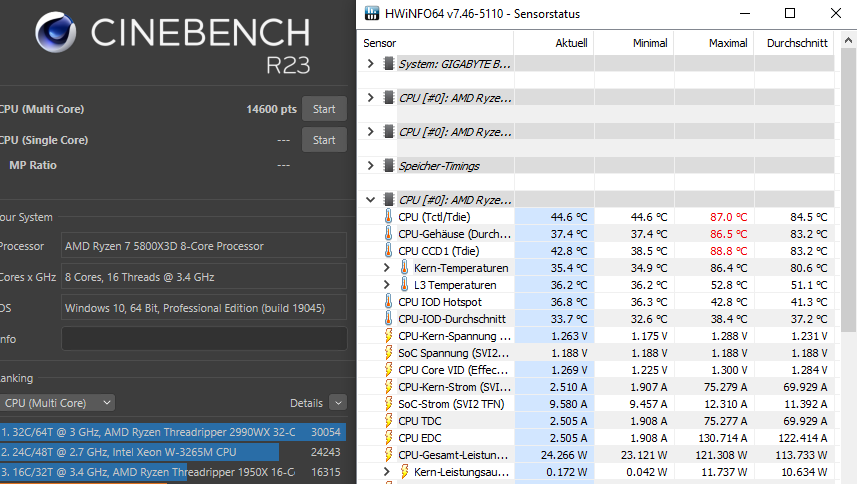Viewport: 857px width, 484px height.
Task: Select ranking entry Threadripper 1950X 16315
Action: click(x=173, y=472)
